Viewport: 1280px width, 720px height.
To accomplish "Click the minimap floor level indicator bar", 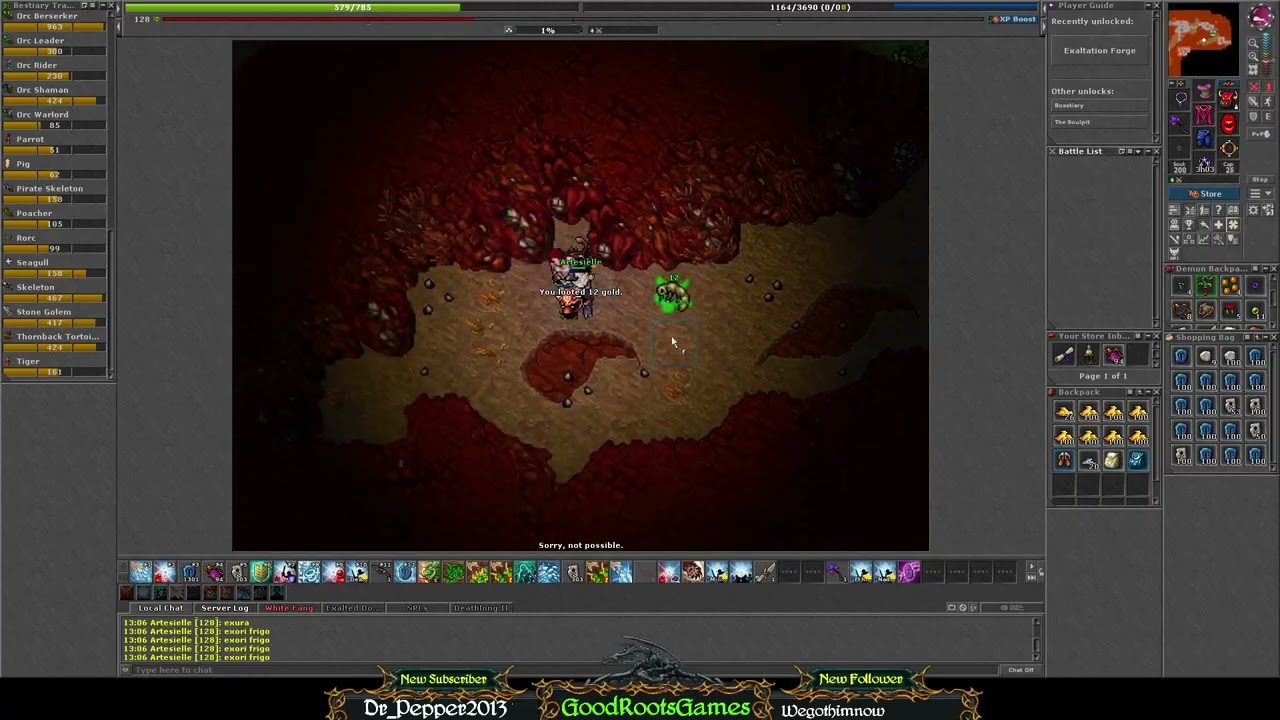I will click(1267, 54).
